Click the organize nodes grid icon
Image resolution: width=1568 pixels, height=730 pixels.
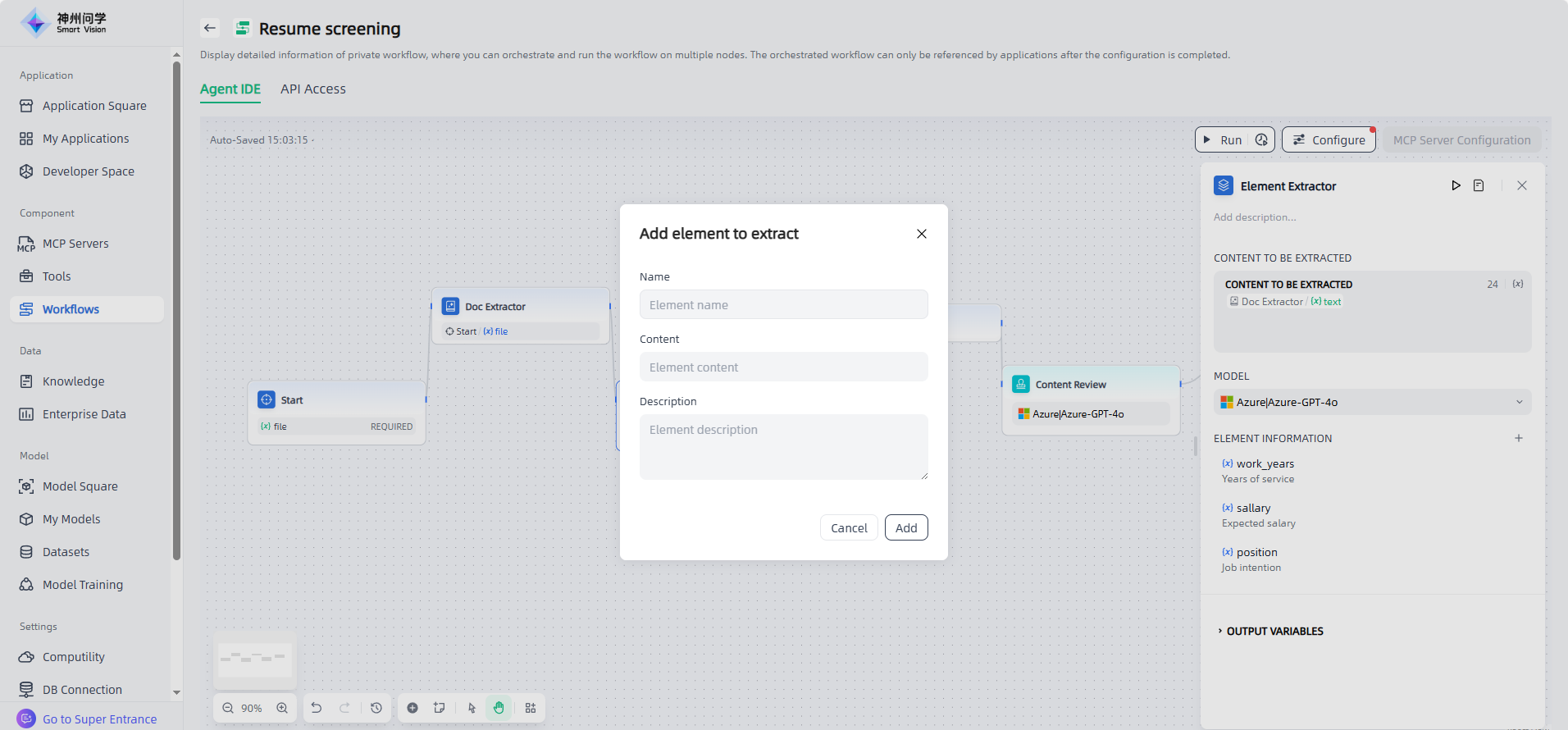coord(531,708)
